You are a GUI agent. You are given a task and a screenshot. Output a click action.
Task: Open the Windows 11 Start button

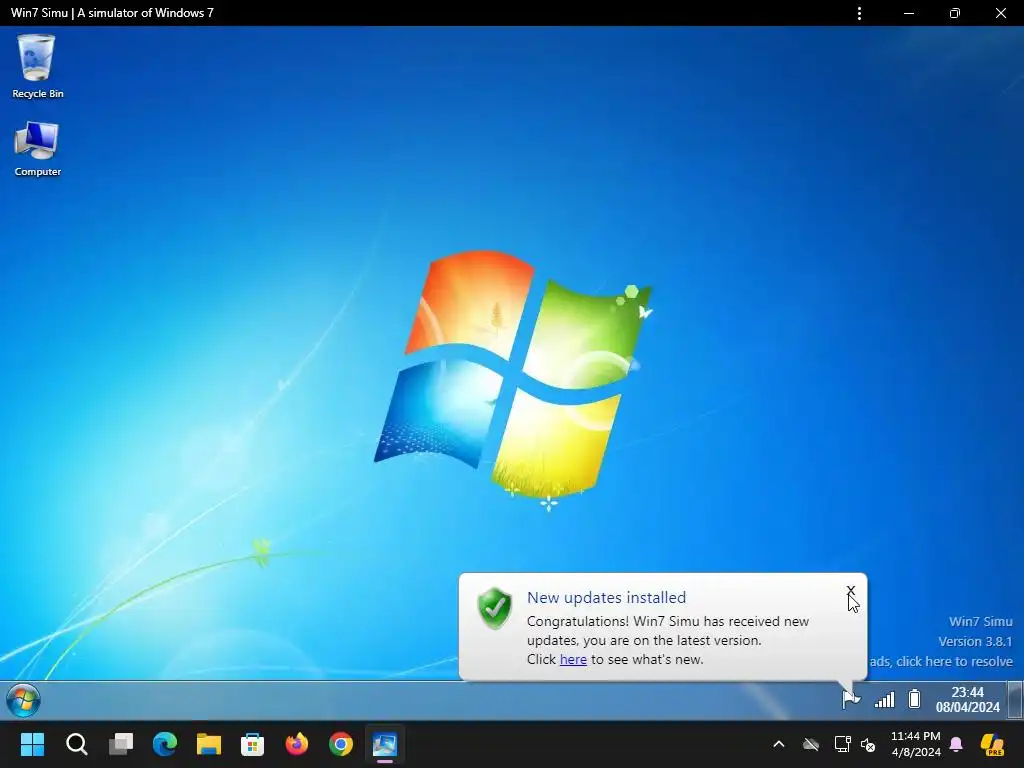click(x=32, y=744)
